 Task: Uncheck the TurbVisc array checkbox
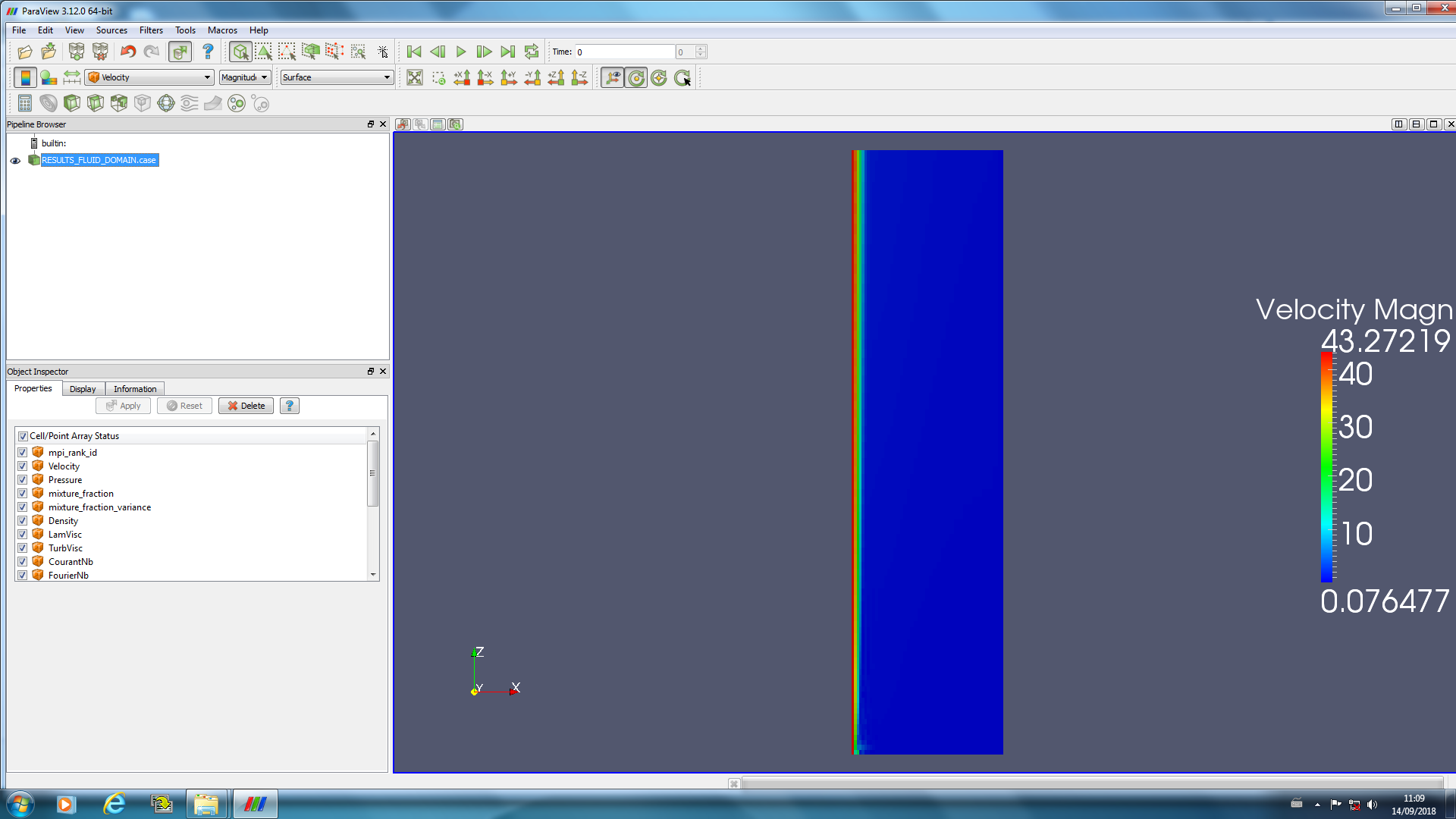(x=23, y=548)
